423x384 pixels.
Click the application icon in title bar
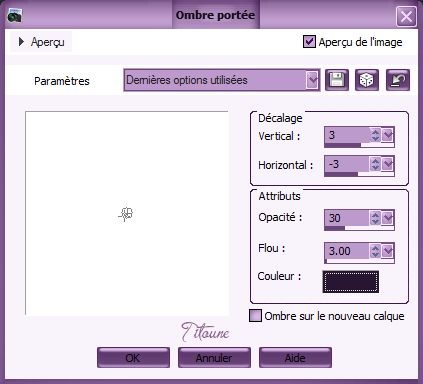15,16
